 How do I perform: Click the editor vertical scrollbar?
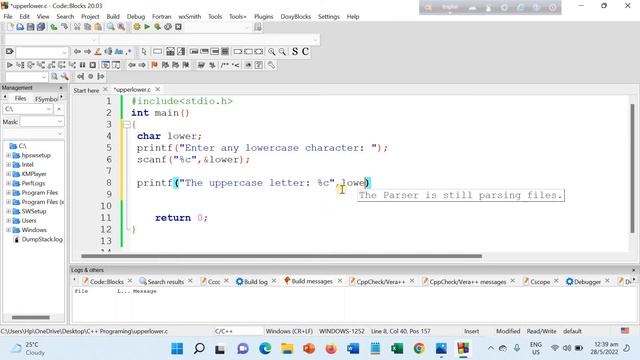pos(633,168)
